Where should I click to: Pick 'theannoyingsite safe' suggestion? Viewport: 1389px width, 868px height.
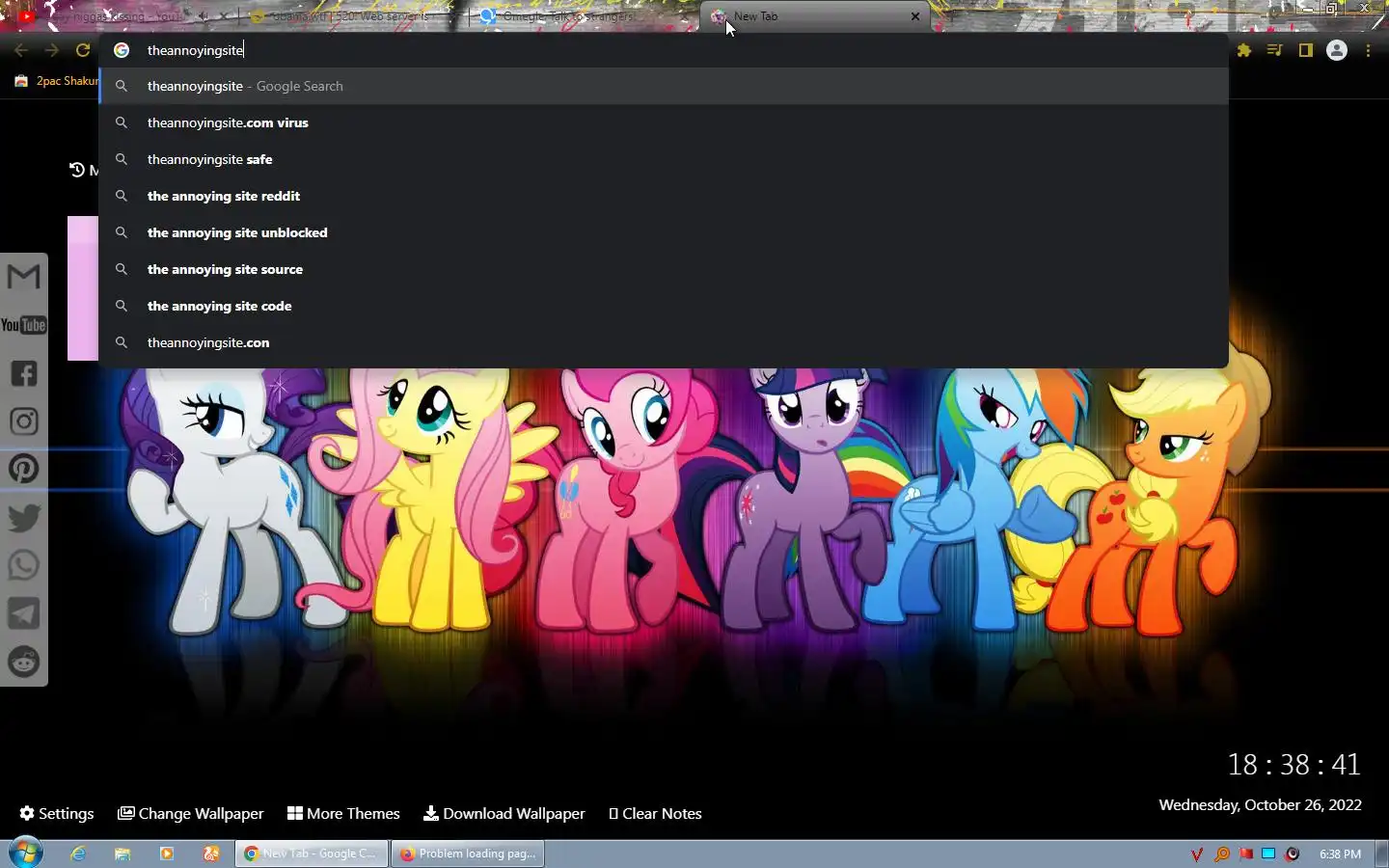(664, 159)
